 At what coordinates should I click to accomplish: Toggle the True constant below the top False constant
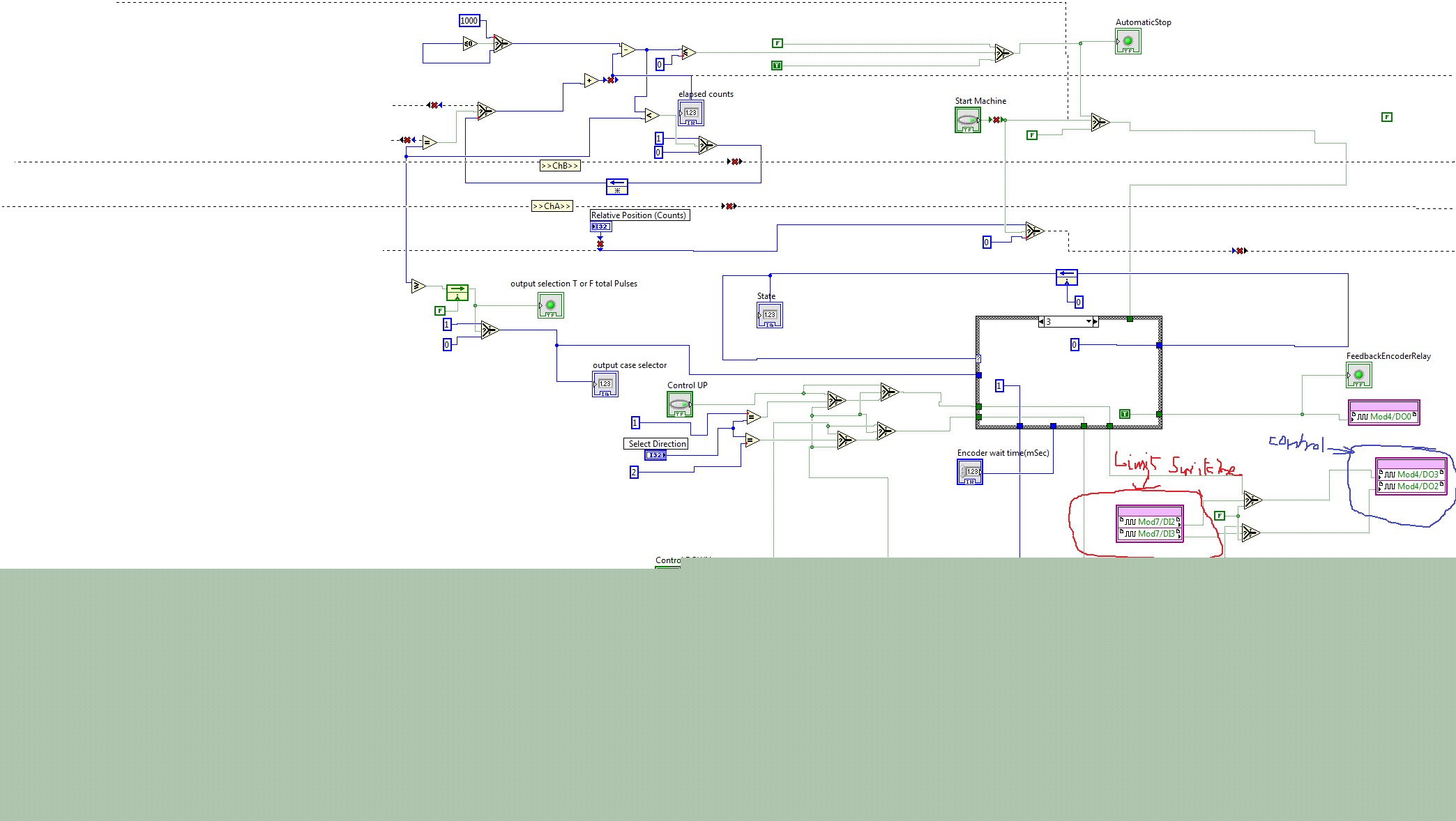coord(778,66)
